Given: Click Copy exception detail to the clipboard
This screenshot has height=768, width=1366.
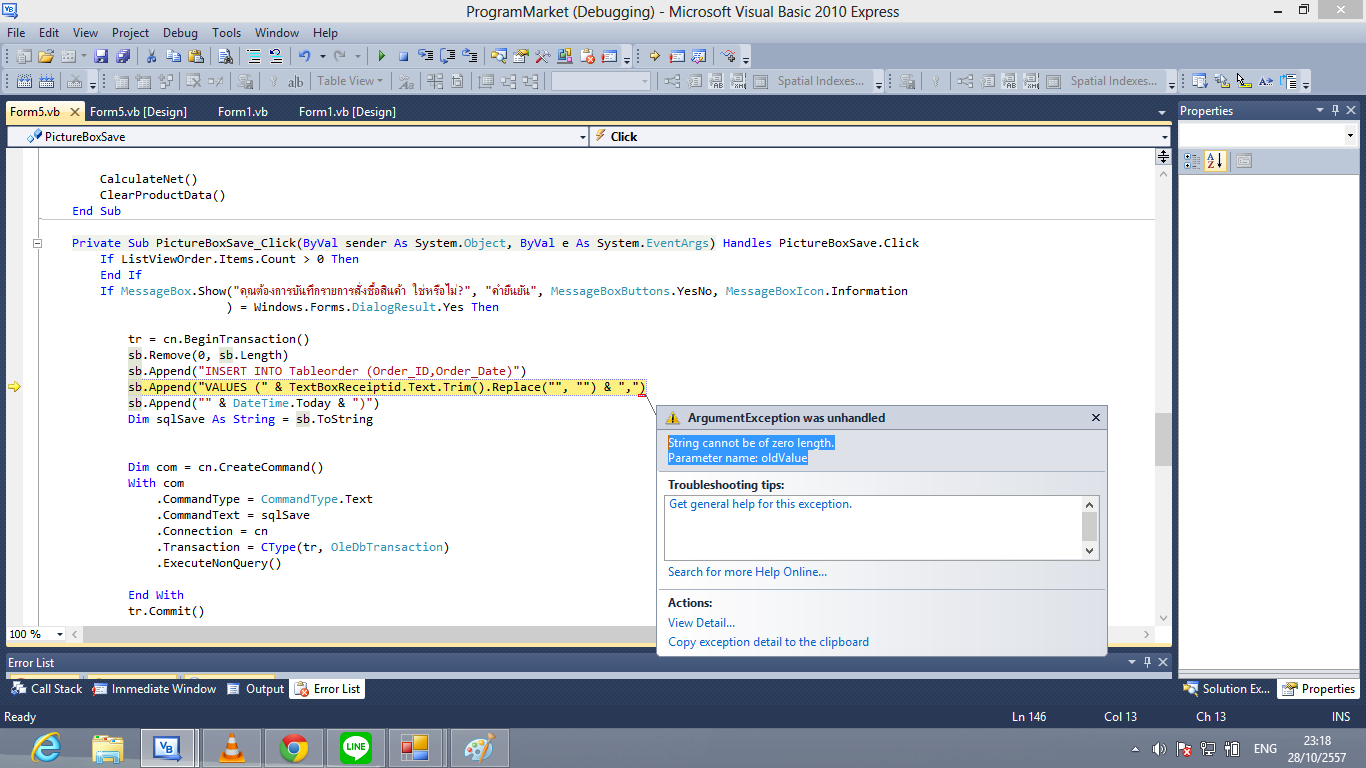Looking at the screenshot, I should (x=768, y=642).
